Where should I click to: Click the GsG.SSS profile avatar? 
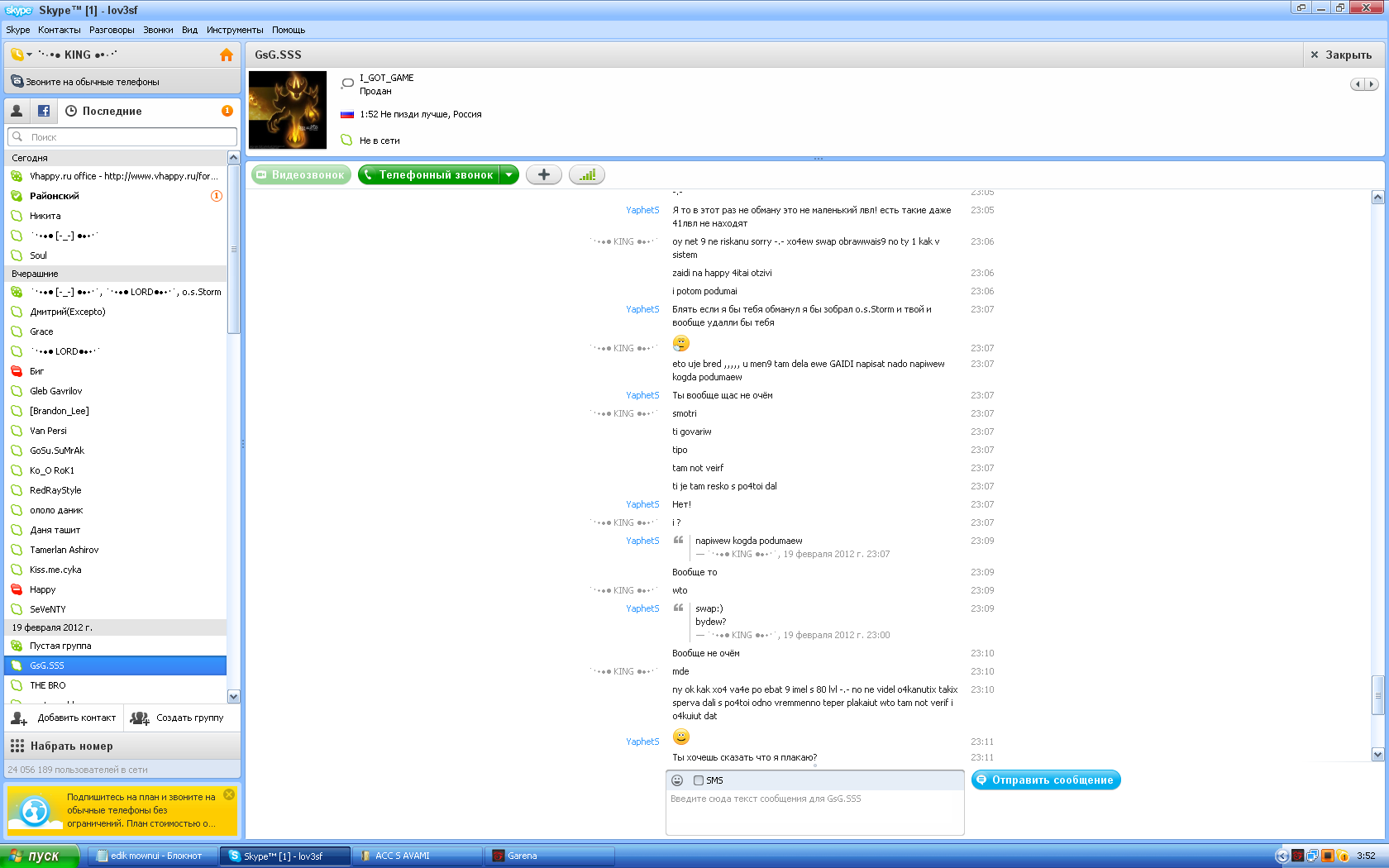(x=288, y=110)
